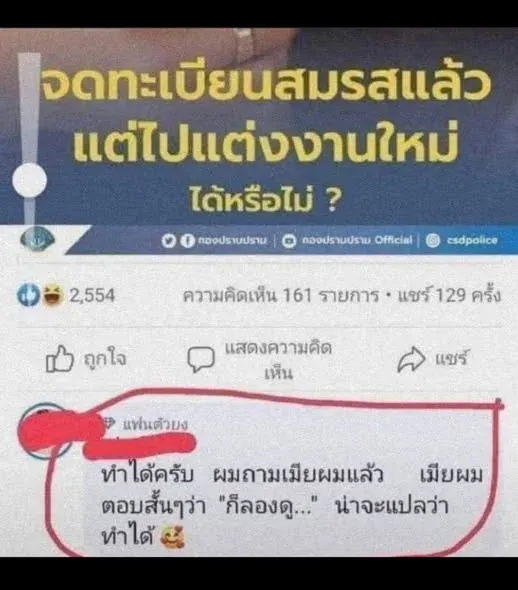The height and width of the screenshot is (590, 518).
Task: Click the Twitter bird icon in banner
Action: (x=168, y=240)
